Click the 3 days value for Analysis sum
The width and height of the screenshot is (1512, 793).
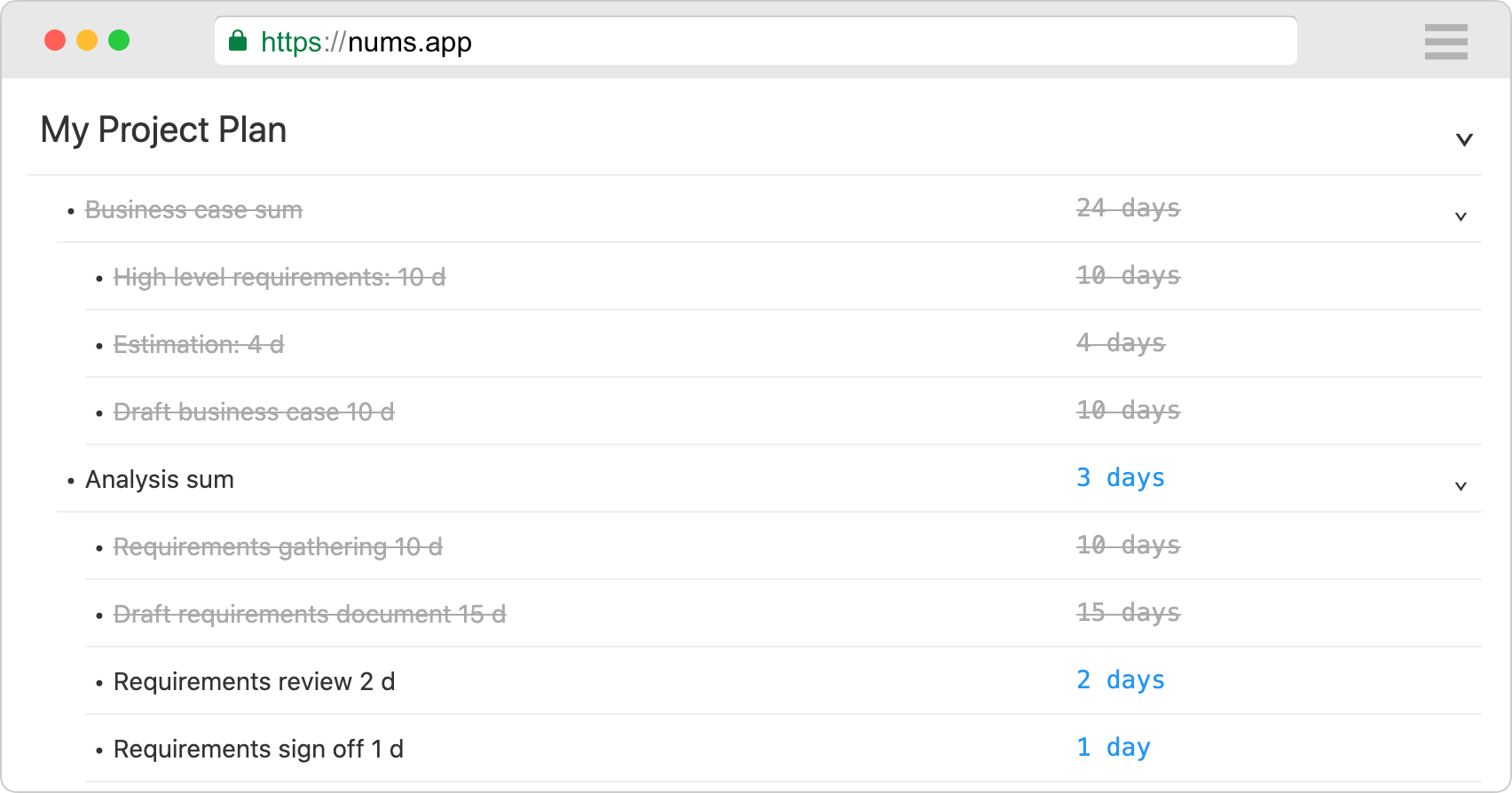pyautogui.click(x=1120, y=478)
